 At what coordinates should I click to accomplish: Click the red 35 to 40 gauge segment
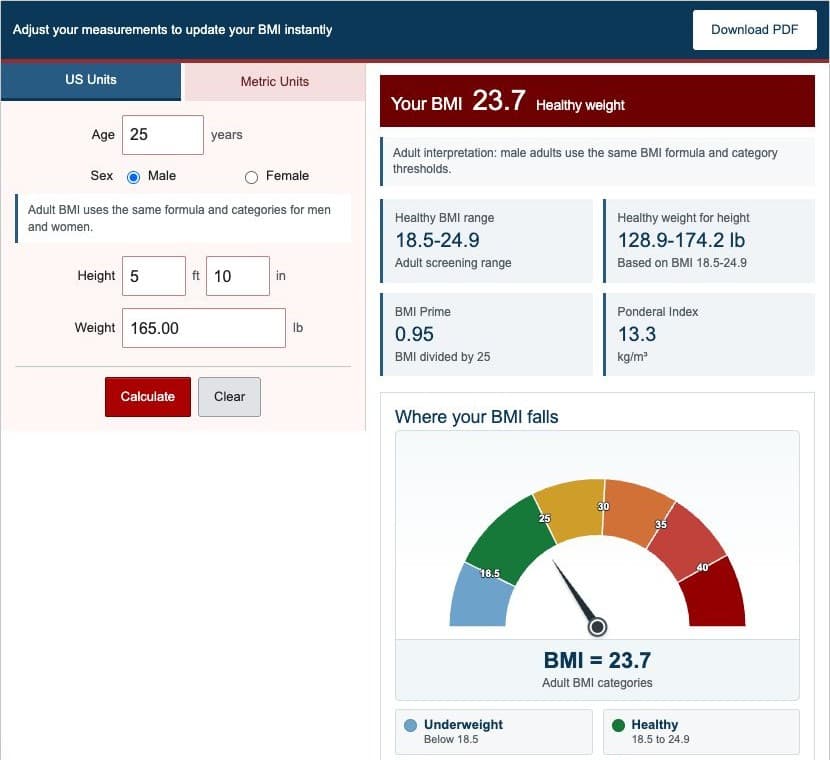pos(688,542)
